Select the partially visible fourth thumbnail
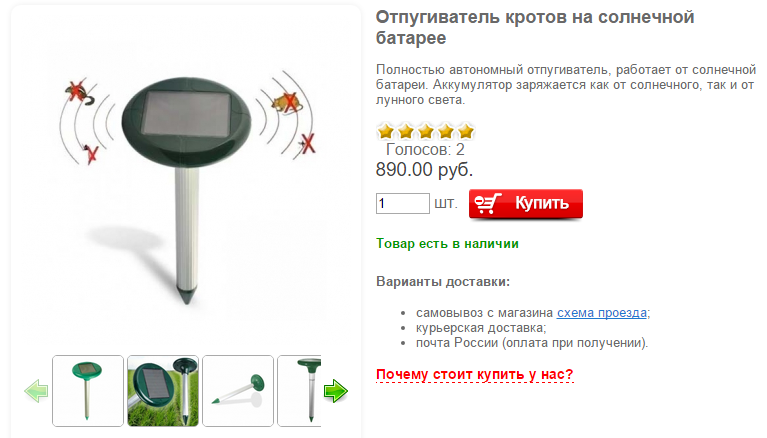Image resolution: width=767 pixels, height=438 pixels. (299, 391)
